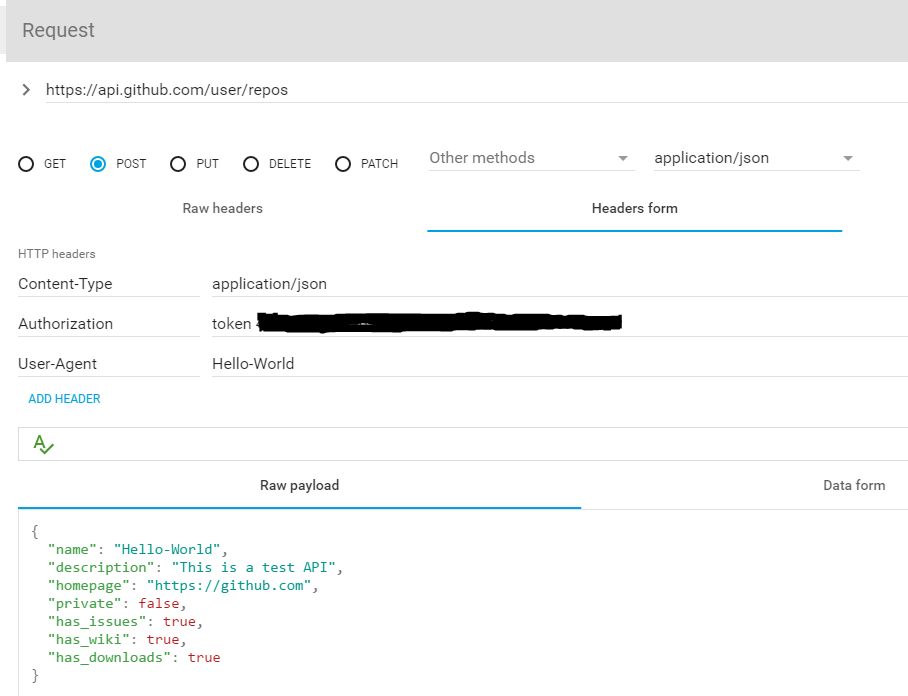The height and width of the screenshot is (696, 908).
Task: Click the request URL field
Action: pyautogui.click(x=470, y=90)
